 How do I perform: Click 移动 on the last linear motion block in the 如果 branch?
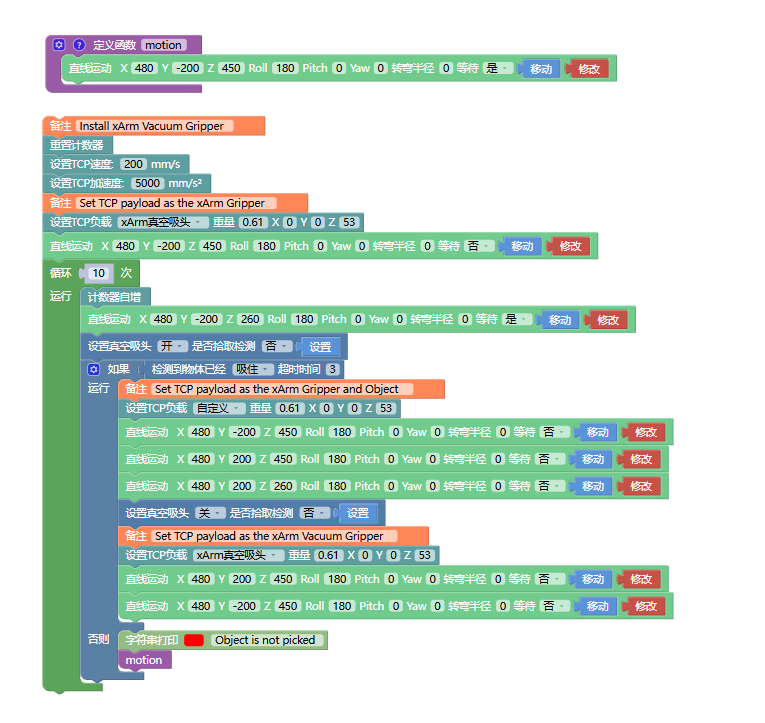point(598,606)
